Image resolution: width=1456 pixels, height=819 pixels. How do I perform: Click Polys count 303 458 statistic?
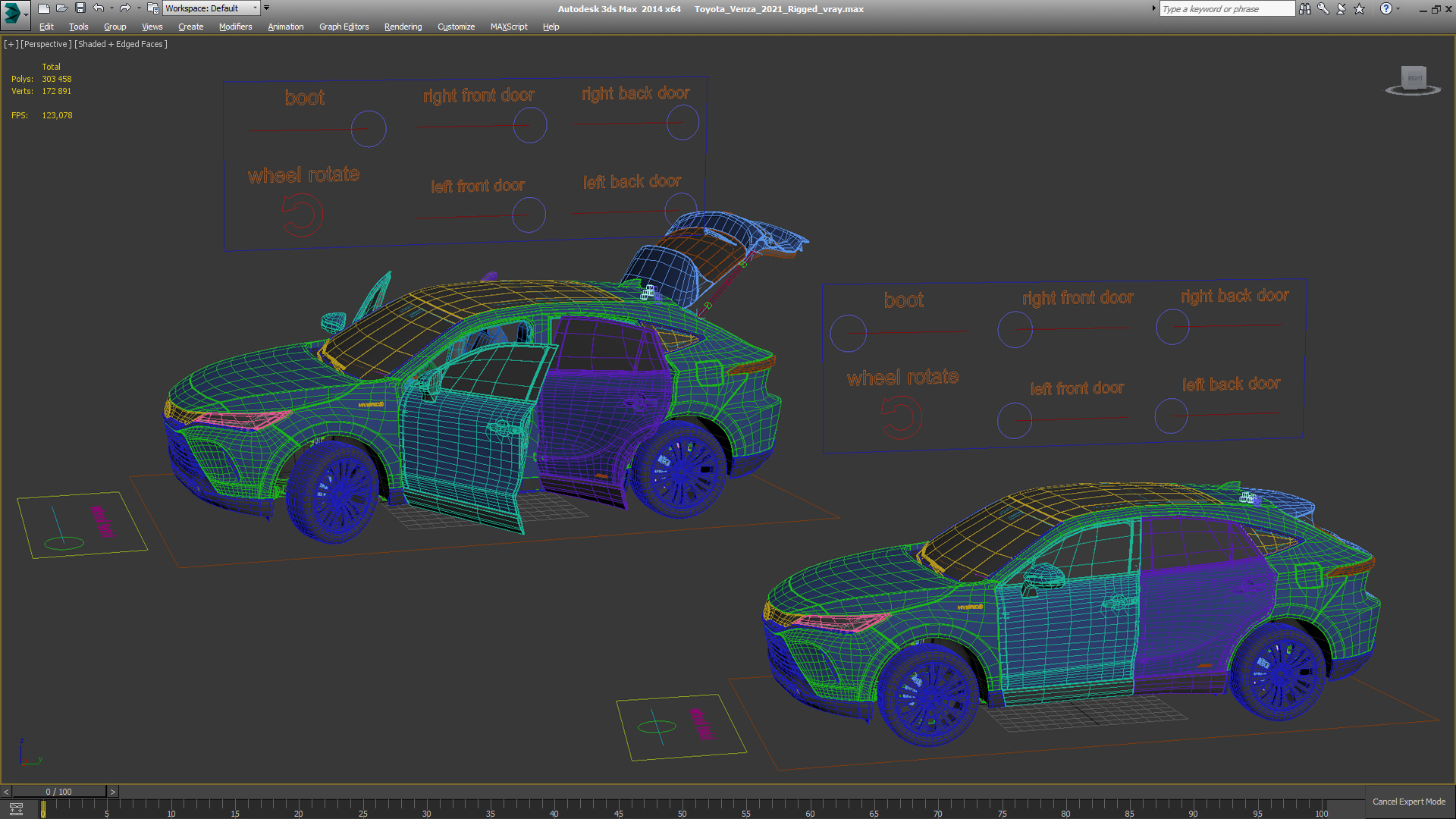point(57,79)
